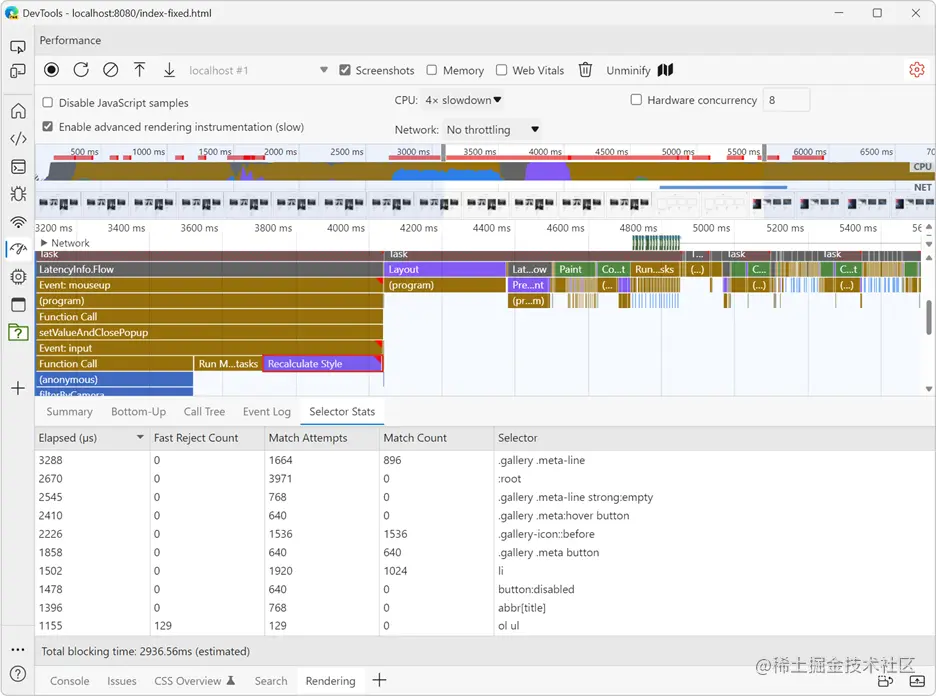Open the Network tool wifi icon in sidebar
Image resolution: width=936 pixels, height=696 pixels.
click(19, 222)
